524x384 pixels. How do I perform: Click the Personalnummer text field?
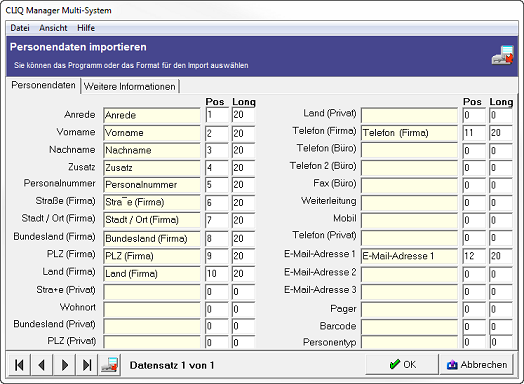click(152, 185)
